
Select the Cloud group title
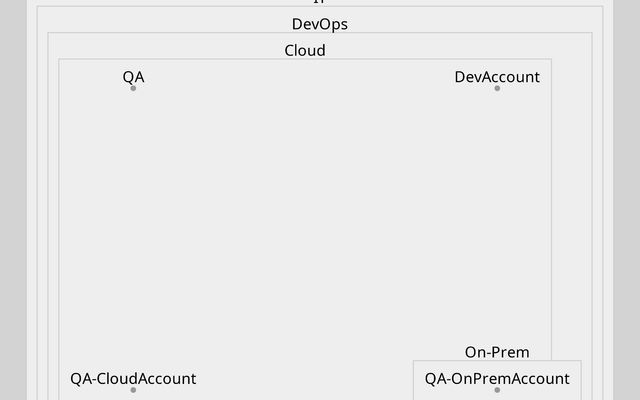pos(305,50)
